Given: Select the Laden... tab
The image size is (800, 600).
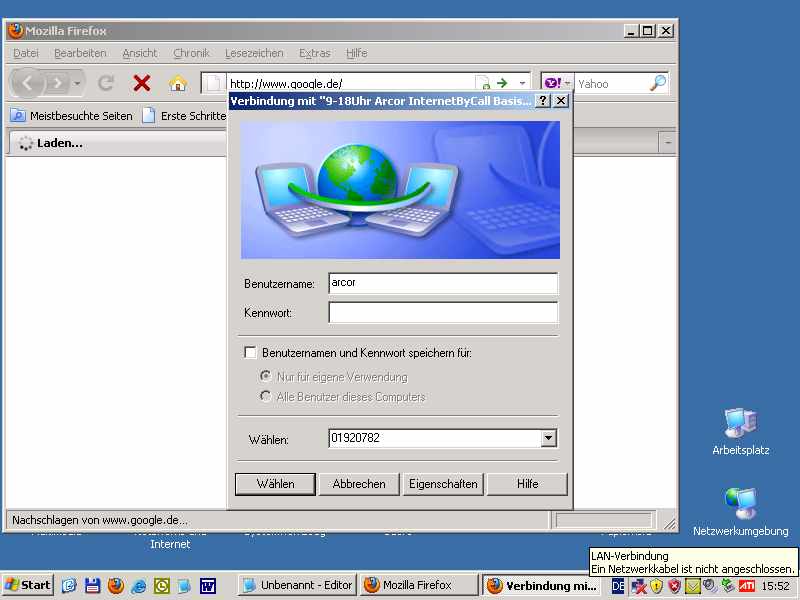Looking at the screenshot, I should (118, 143).
